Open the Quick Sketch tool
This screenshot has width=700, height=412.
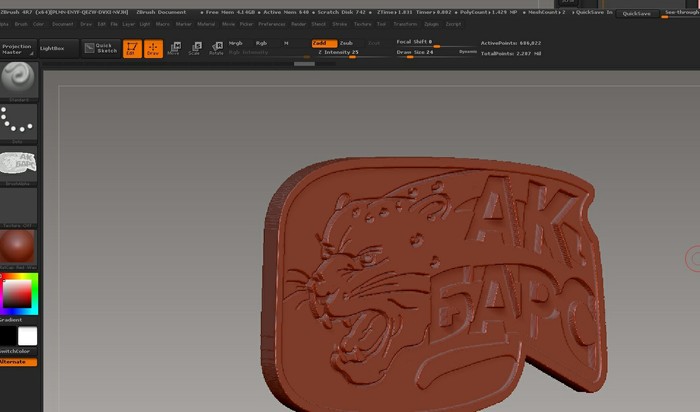(x=100, y=48)
